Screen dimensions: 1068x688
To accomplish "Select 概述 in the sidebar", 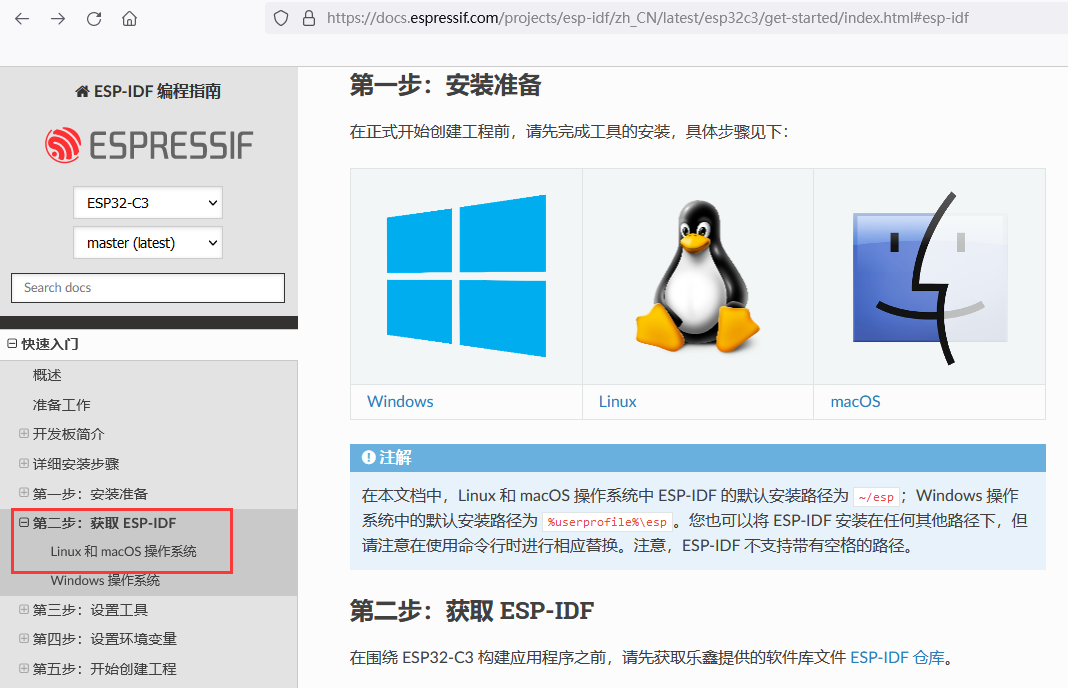I will [x=47, y=375].
